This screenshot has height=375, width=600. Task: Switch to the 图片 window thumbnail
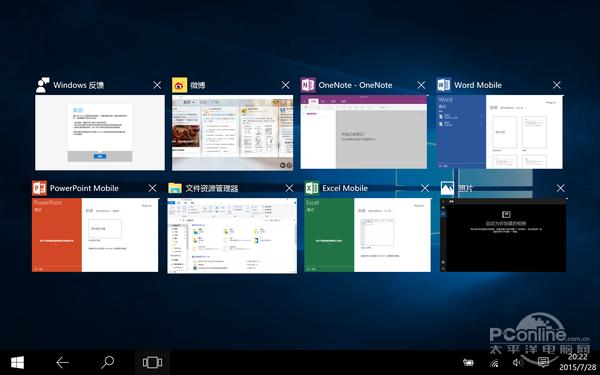503,235
